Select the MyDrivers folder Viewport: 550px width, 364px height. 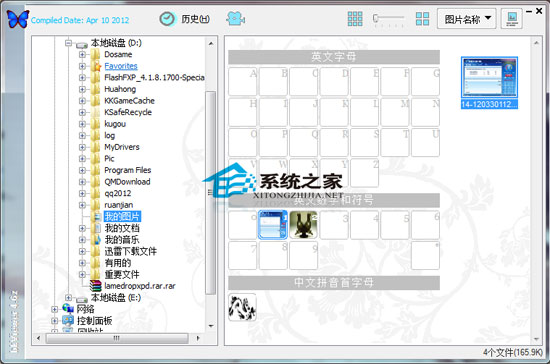[122, 147]
